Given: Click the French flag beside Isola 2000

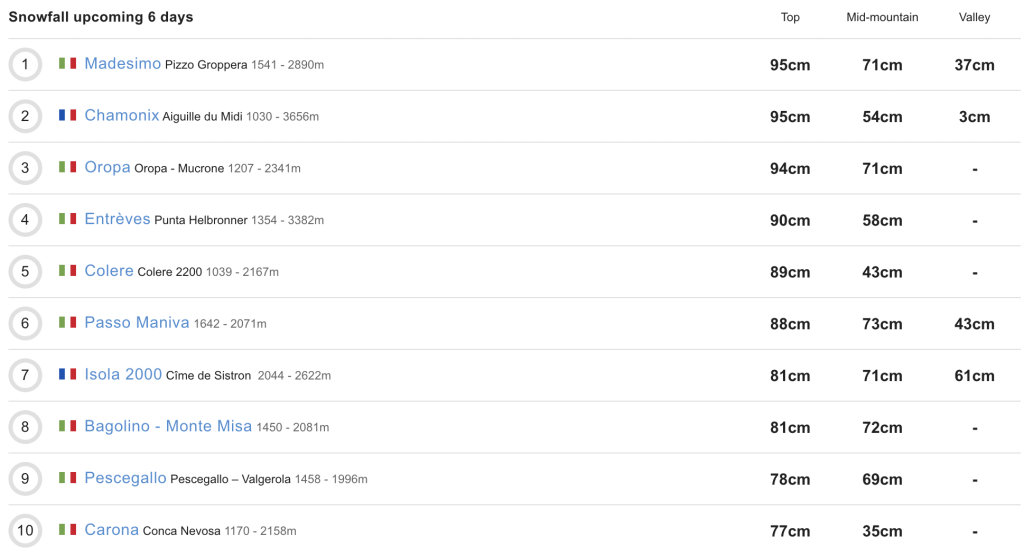Looking at the screenshot, I should (67, 375).
